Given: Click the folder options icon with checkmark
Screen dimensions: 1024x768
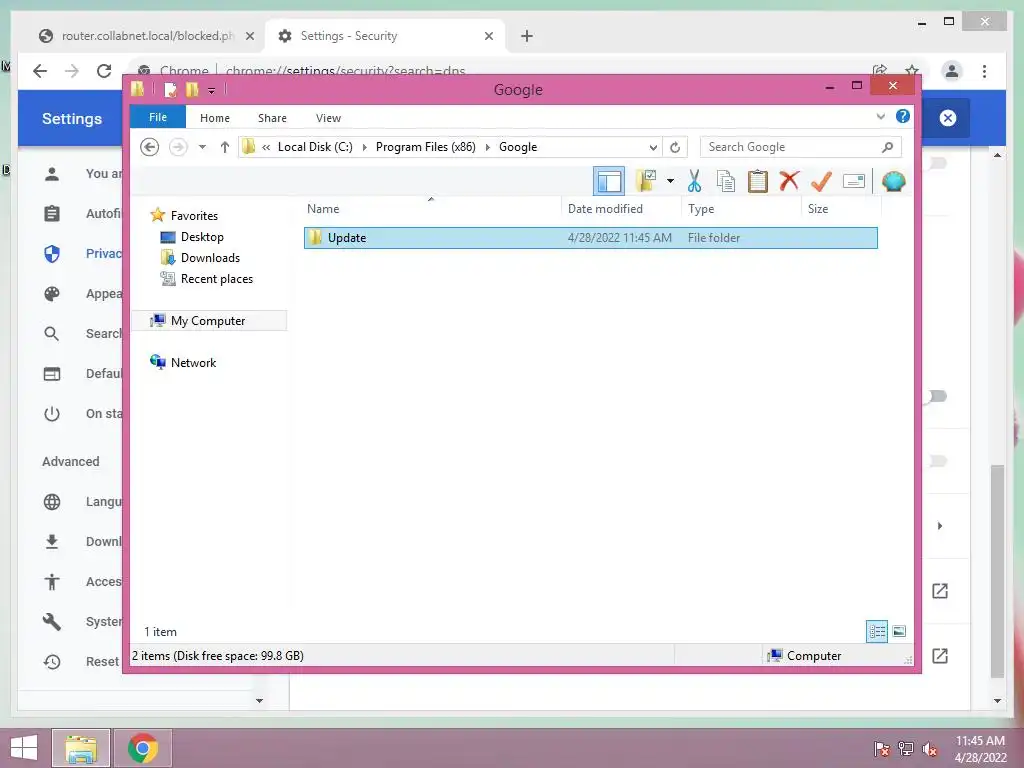Looking at the screenshot, I should tap(646, 181).
